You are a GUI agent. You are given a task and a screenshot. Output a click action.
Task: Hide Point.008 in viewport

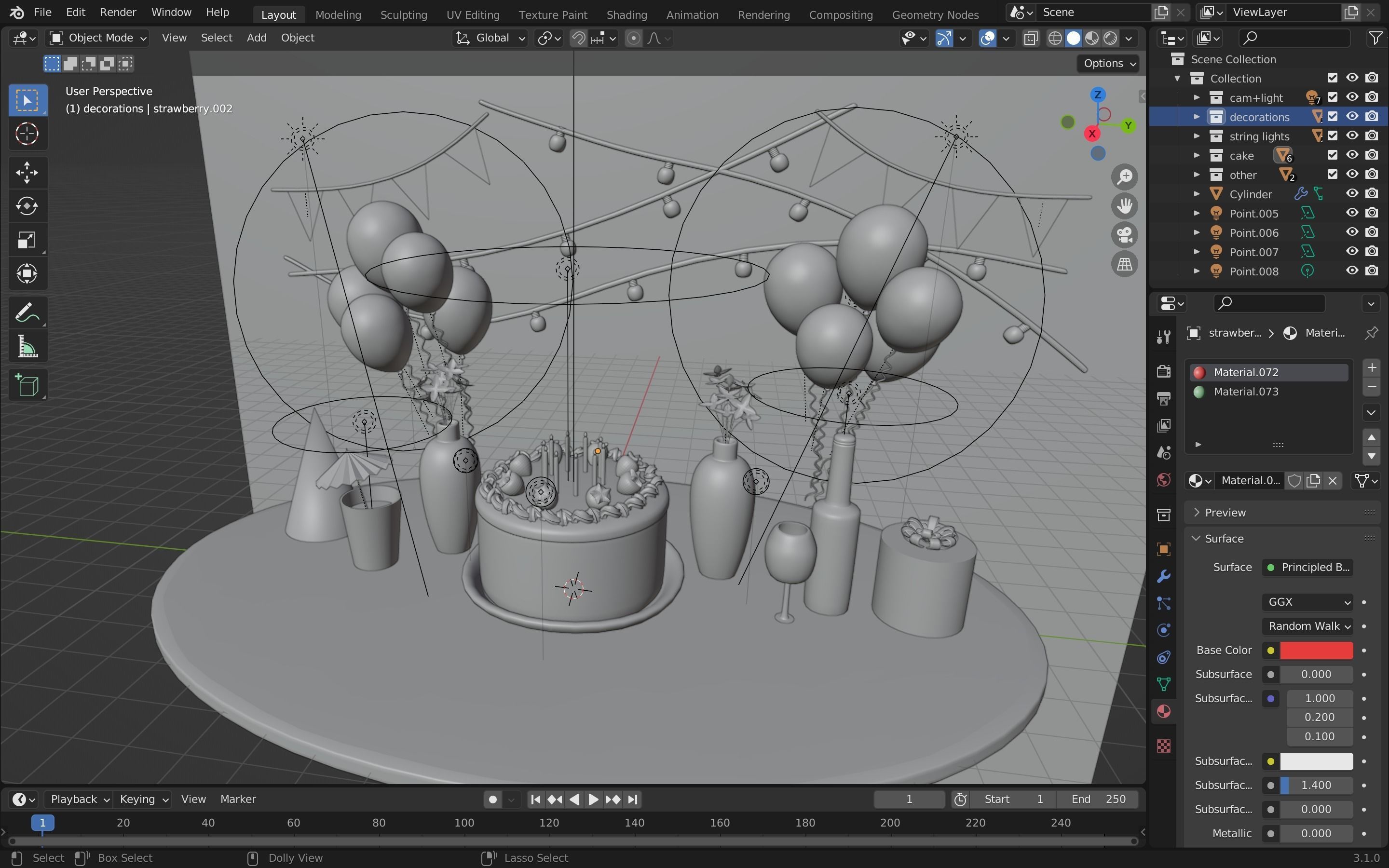pyautogui.click(x=1352, y=271)
